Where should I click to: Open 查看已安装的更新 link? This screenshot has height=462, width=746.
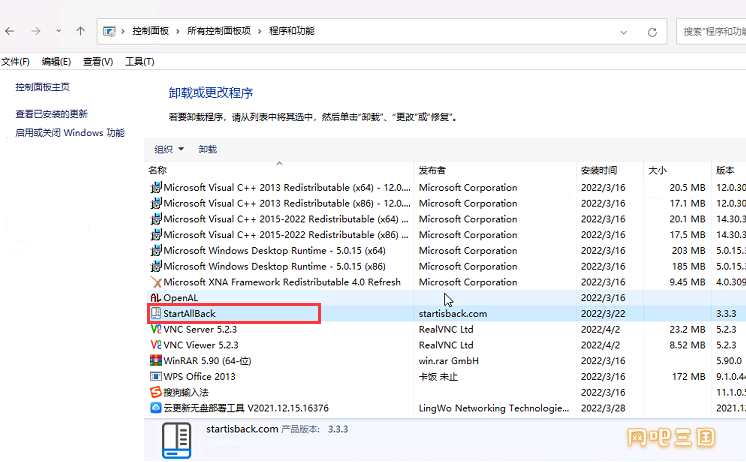(51, 114)
